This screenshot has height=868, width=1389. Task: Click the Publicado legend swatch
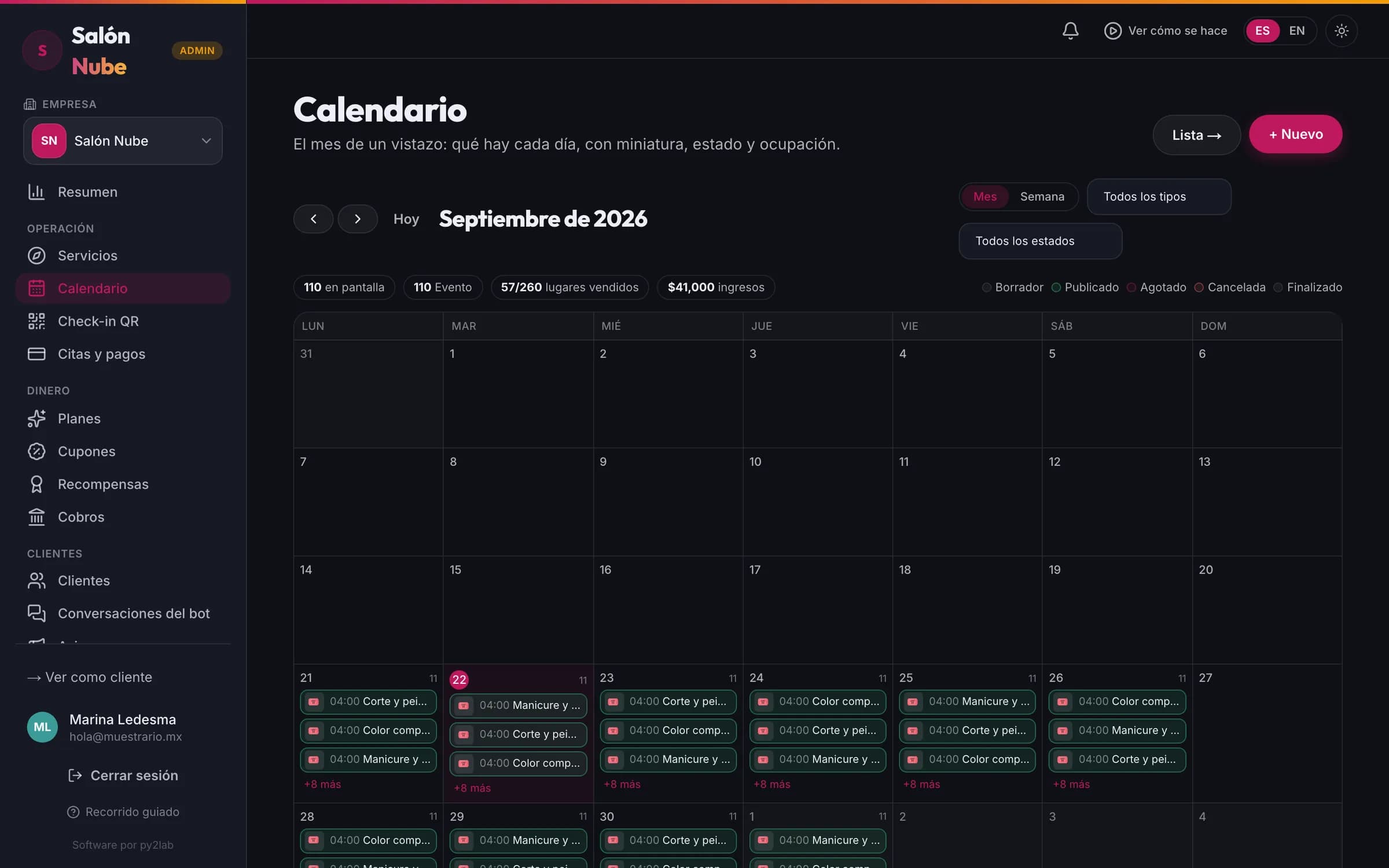(x=1056, y=288)
